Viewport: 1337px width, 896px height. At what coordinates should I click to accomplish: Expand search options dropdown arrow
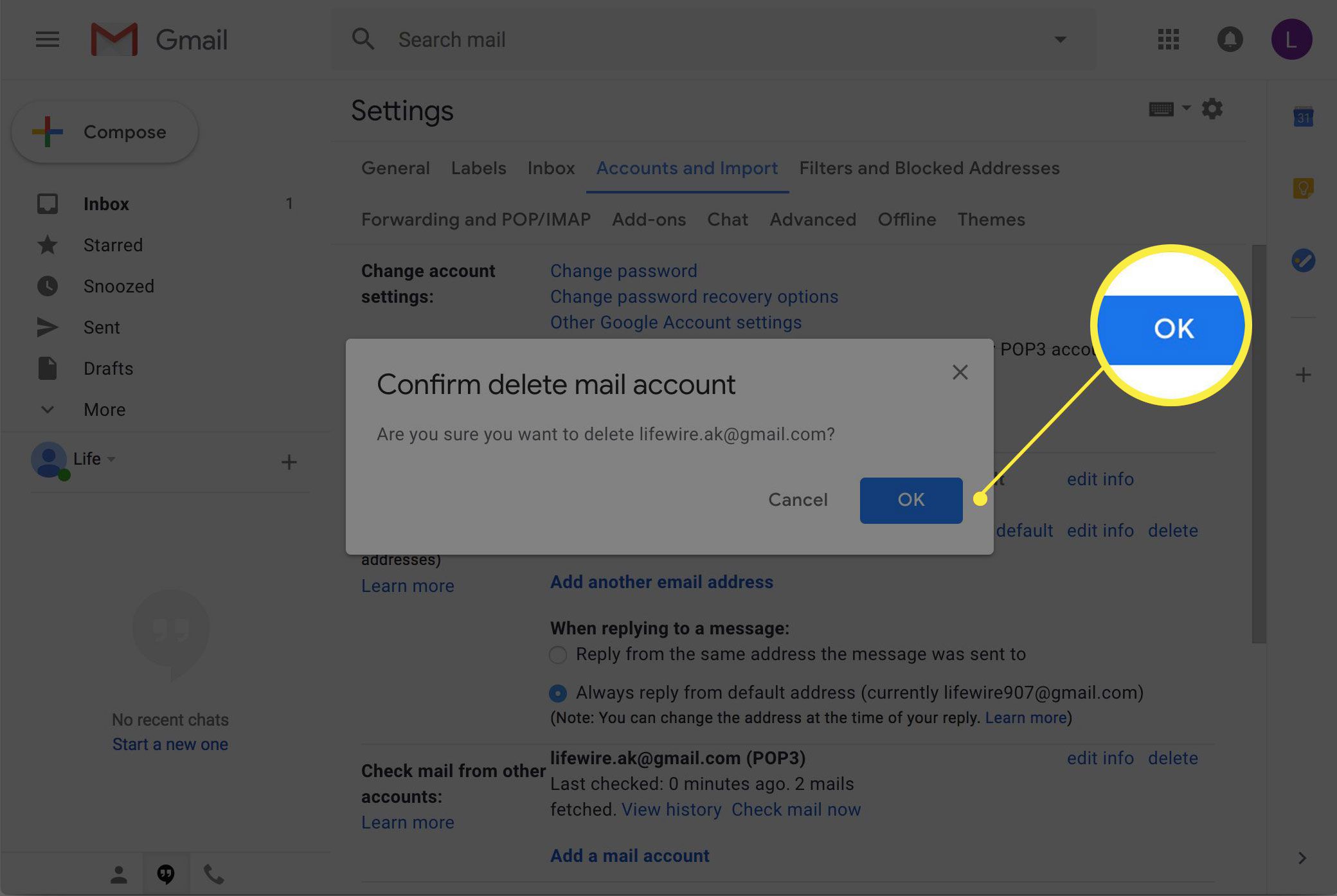click(x=1060, y=40)
